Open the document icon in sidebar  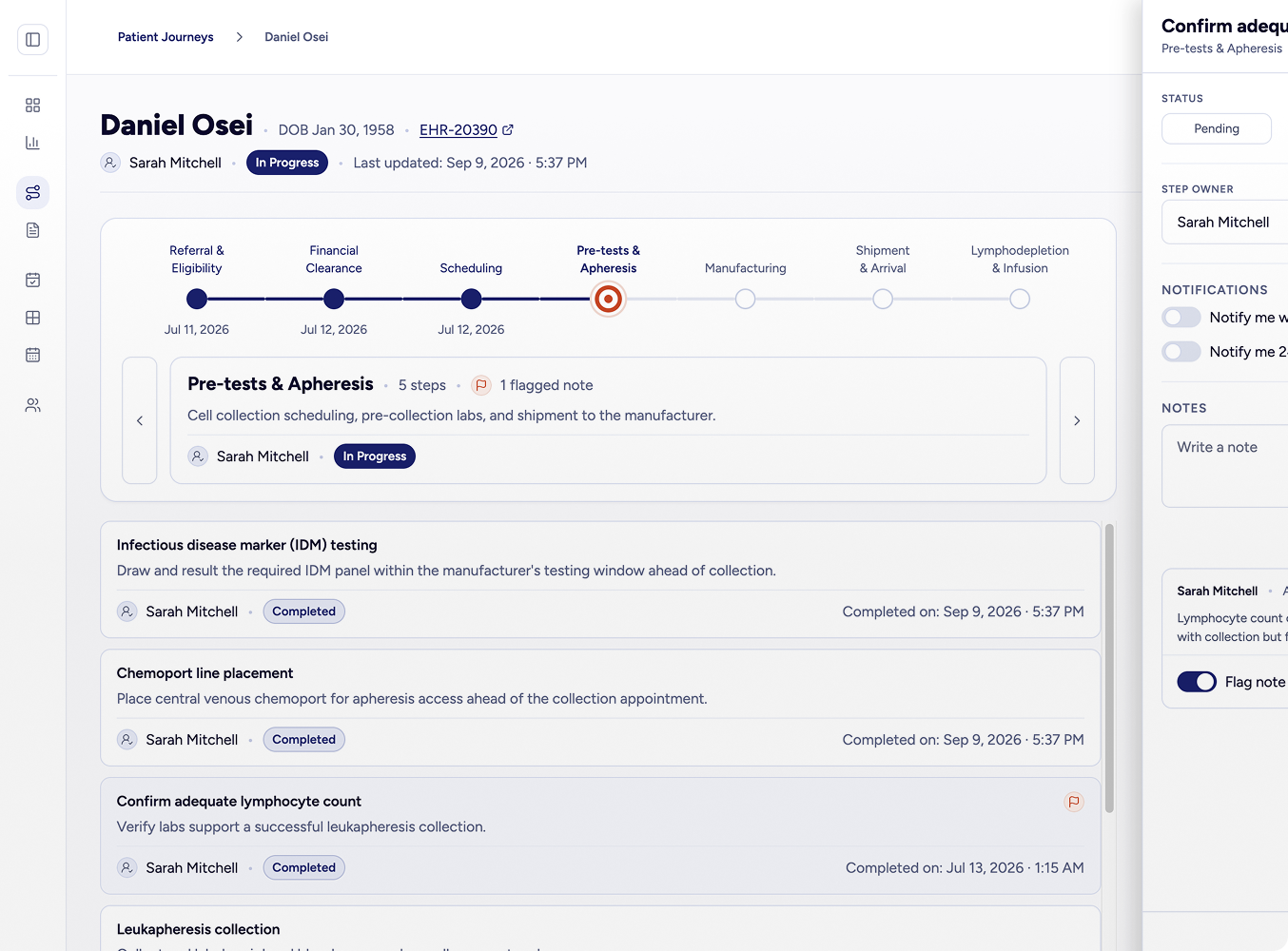point(32,230)
